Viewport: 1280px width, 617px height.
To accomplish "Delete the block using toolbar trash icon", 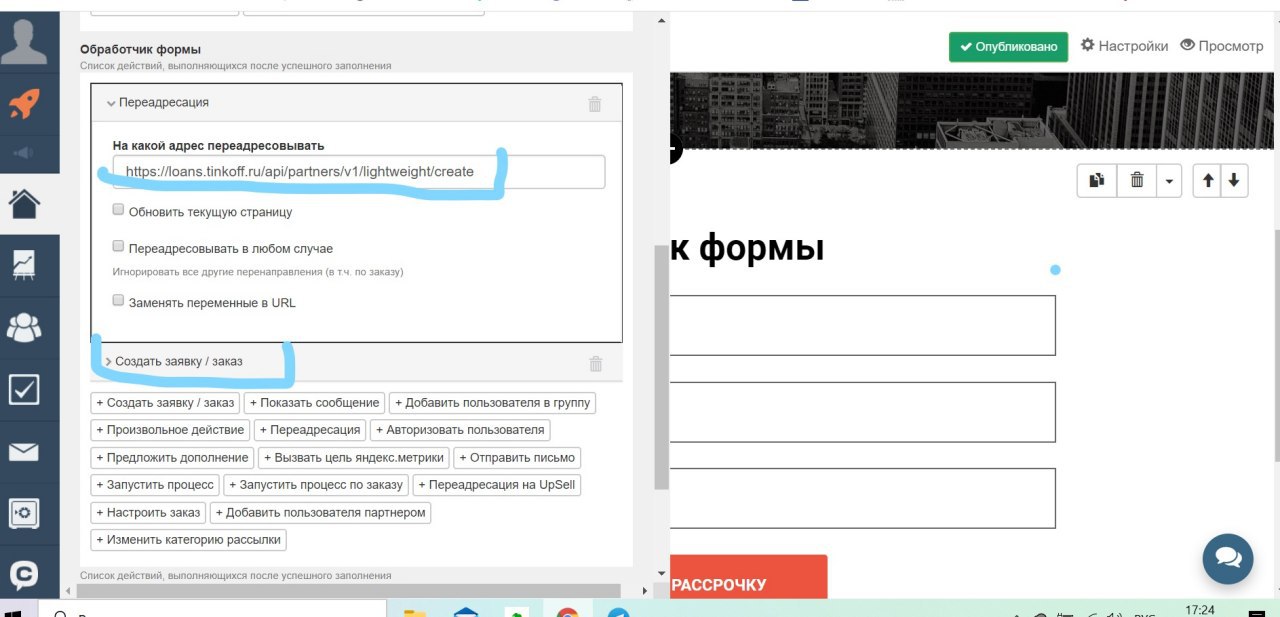I will pyautogui.click(x=1137, y=180).
